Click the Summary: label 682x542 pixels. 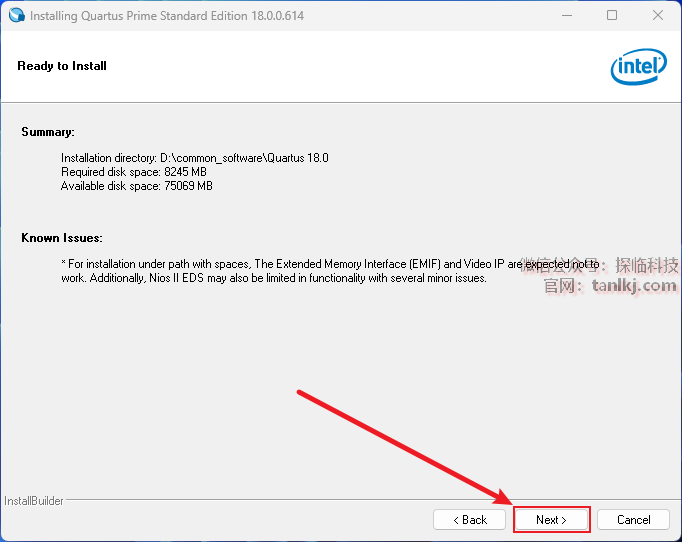coord(48,132)
